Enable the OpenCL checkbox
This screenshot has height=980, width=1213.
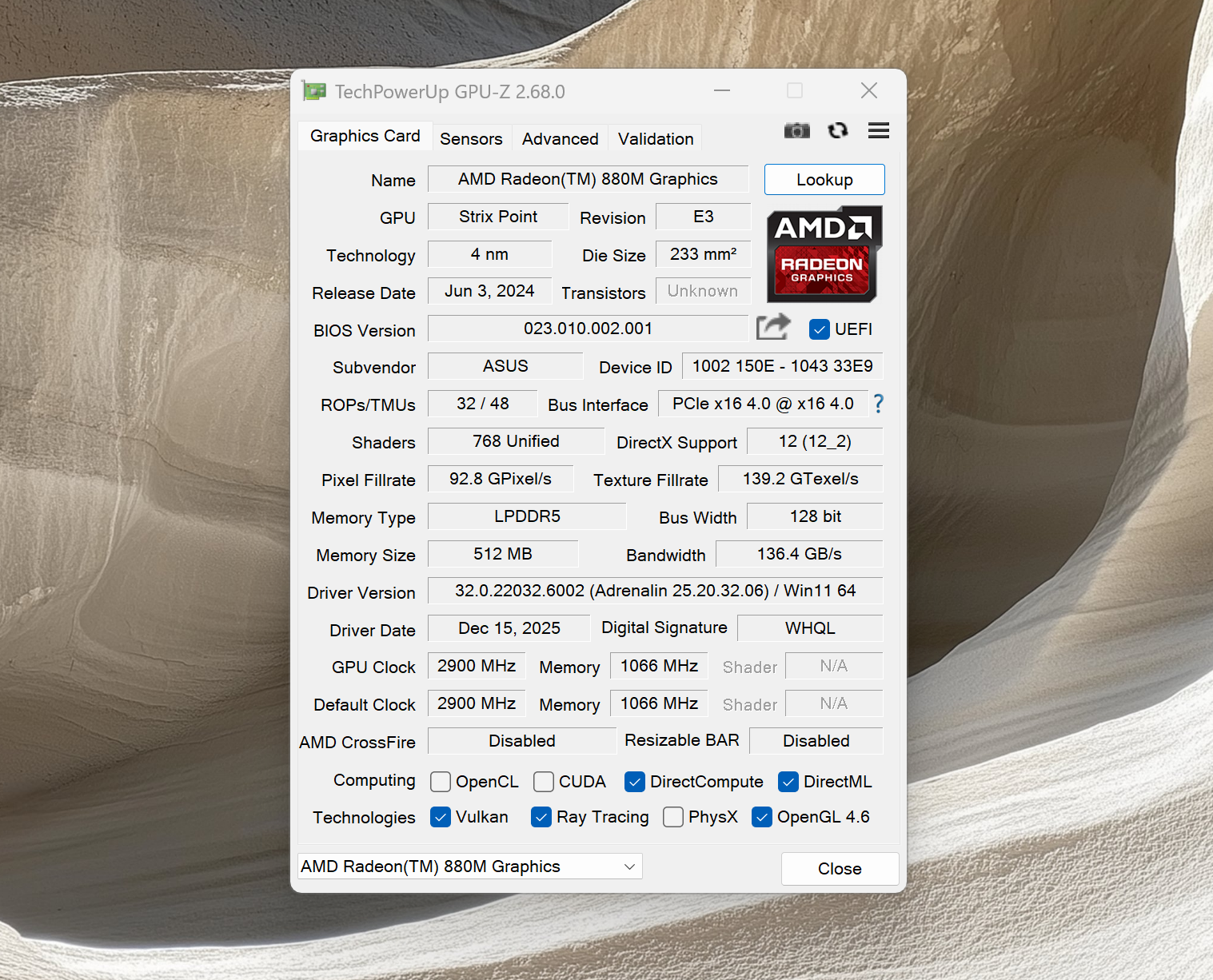pyautogui.click(x=441, y=782)
